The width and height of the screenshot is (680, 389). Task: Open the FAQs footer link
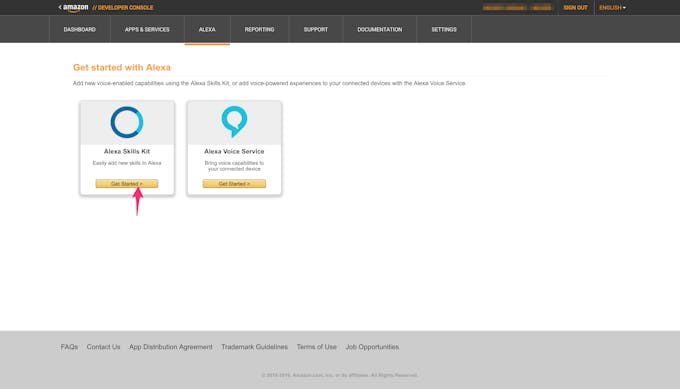coord(69,347)
